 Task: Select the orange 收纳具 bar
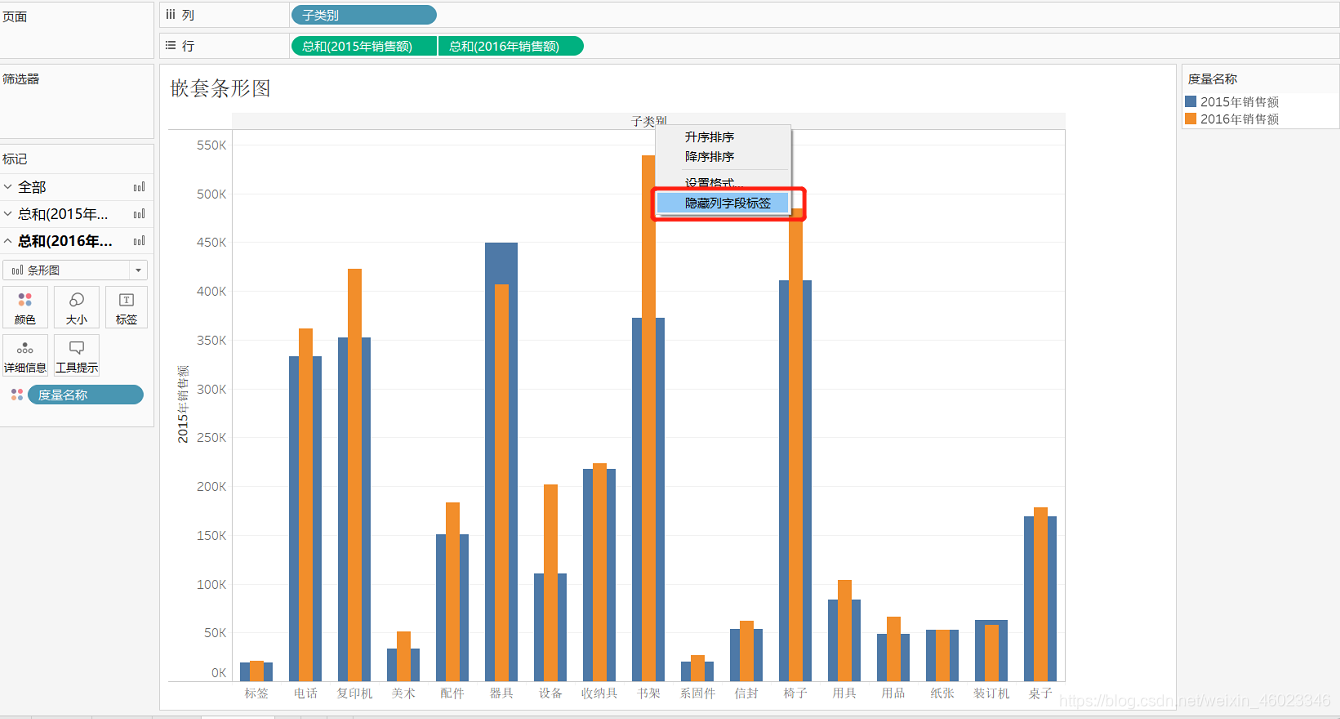coord(599,572)
